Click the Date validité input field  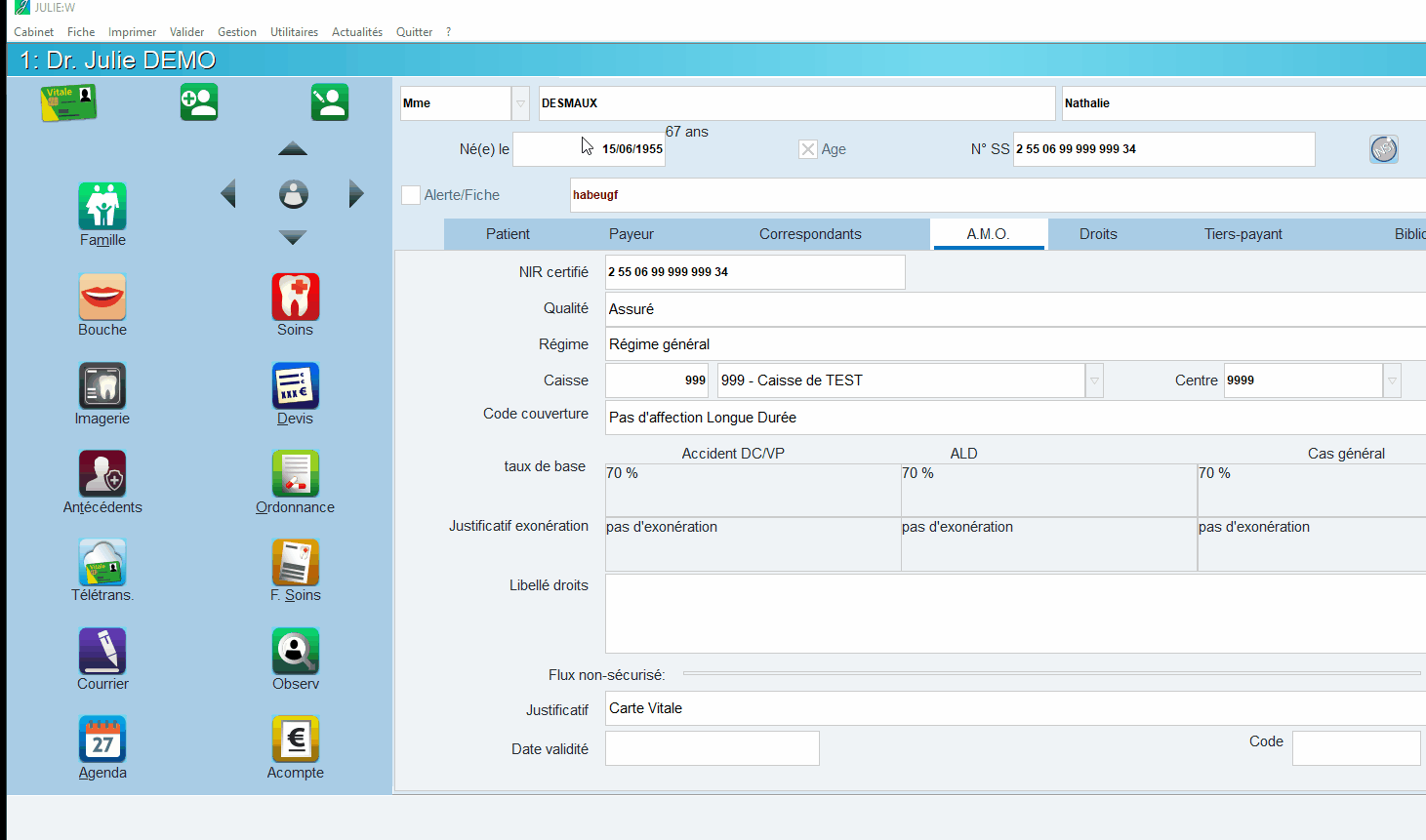click(x=713, y=748)
